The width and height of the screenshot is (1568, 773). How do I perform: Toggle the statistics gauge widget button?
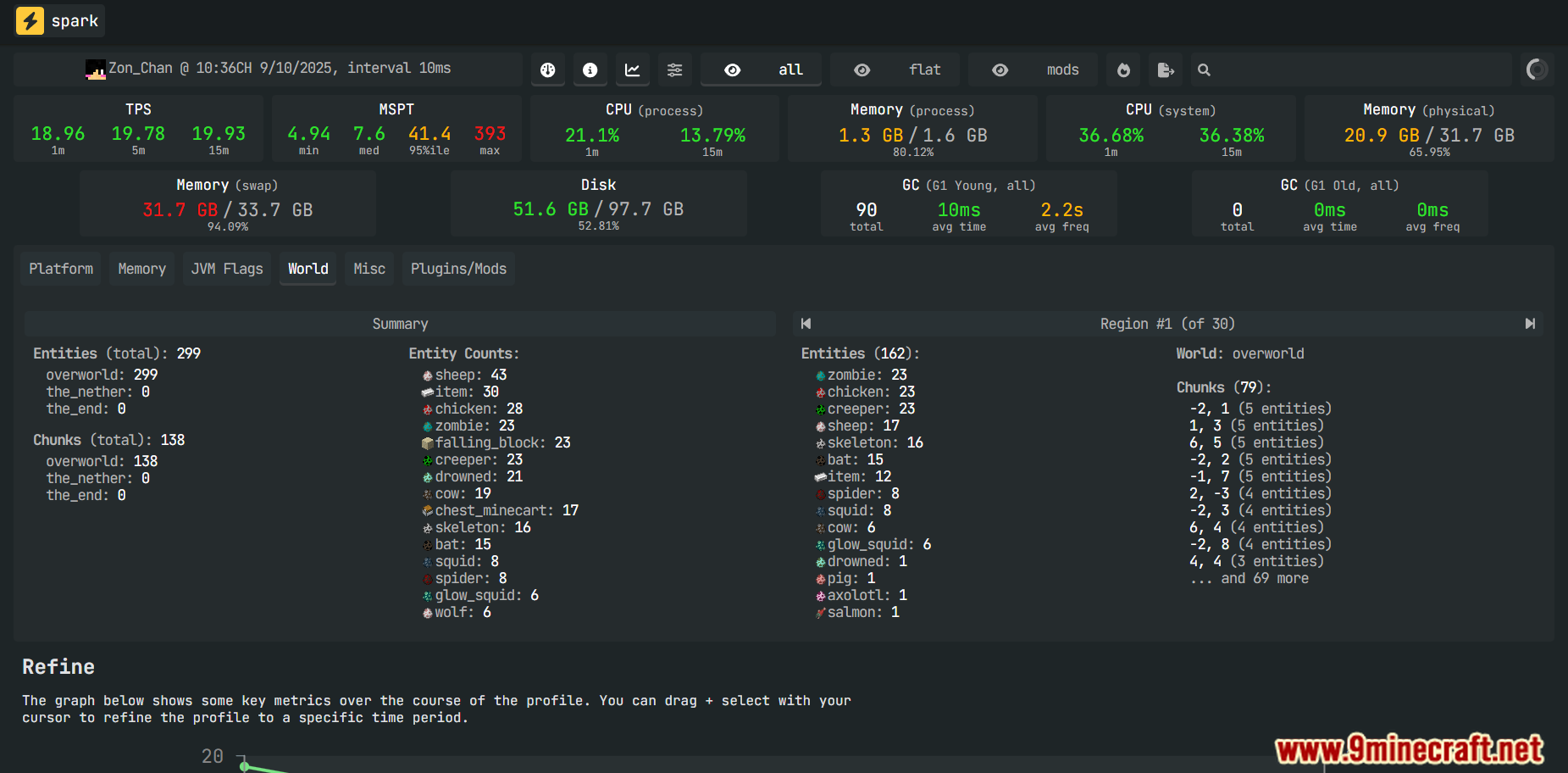coord(548,70)
